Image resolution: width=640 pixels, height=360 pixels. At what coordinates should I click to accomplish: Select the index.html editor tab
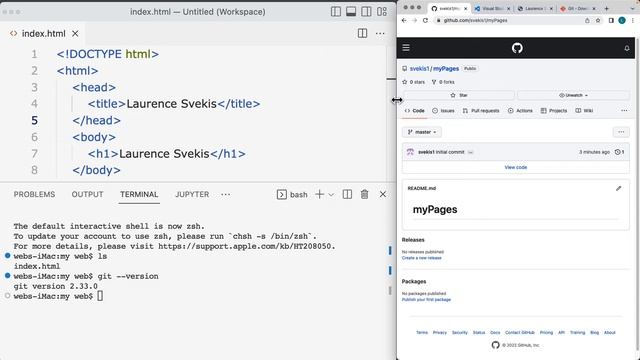(x=43, y=33)
